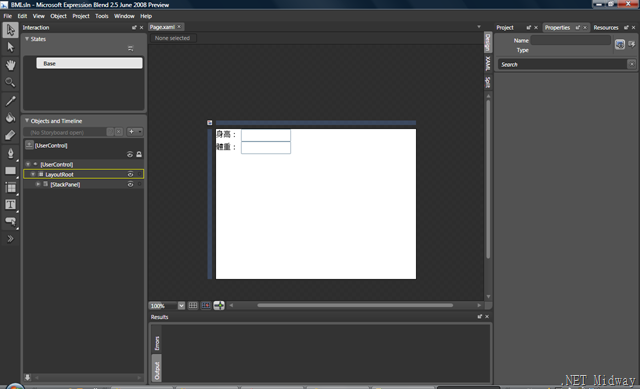This screenshot has height=389, width=640.
Task: Select the Base state
Action: coord(89,63)
